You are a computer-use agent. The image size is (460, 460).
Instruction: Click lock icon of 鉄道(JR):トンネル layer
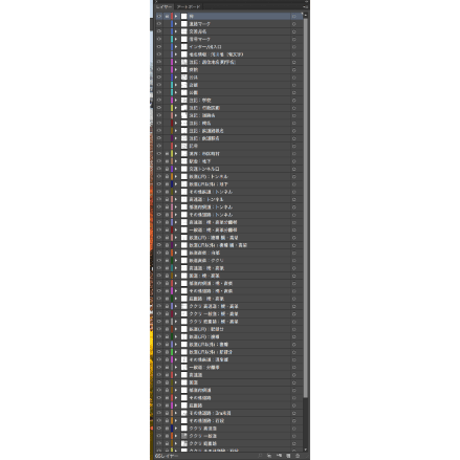167,177
